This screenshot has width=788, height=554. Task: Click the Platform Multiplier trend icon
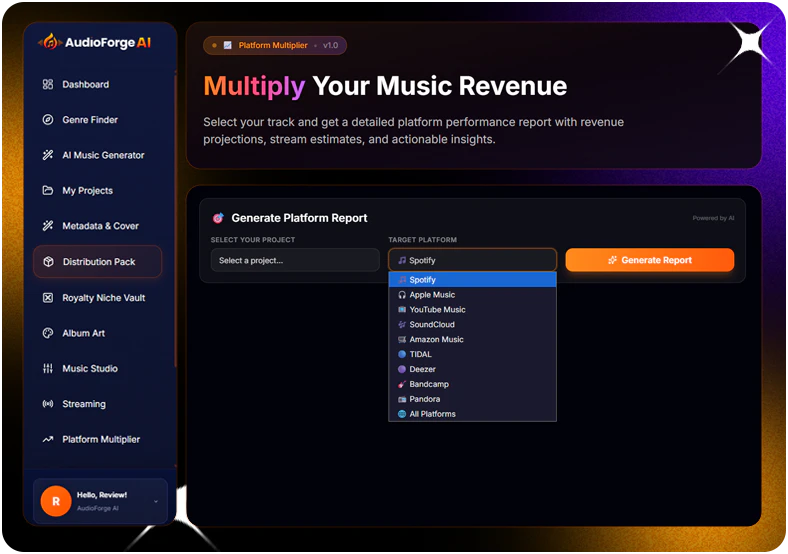tap(48, 439)
